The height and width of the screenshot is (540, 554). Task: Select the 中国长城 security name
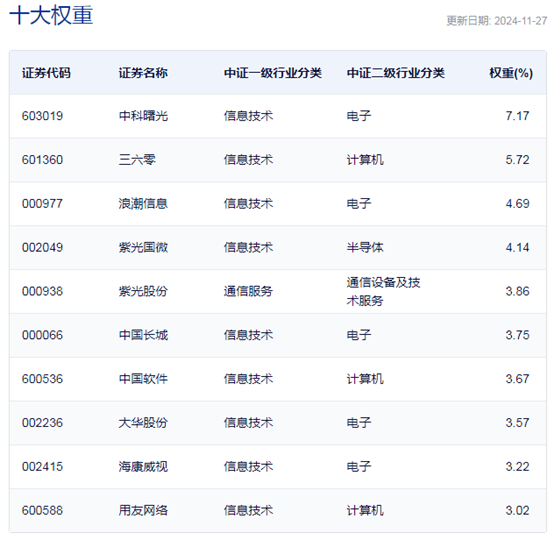pos(143,335)
